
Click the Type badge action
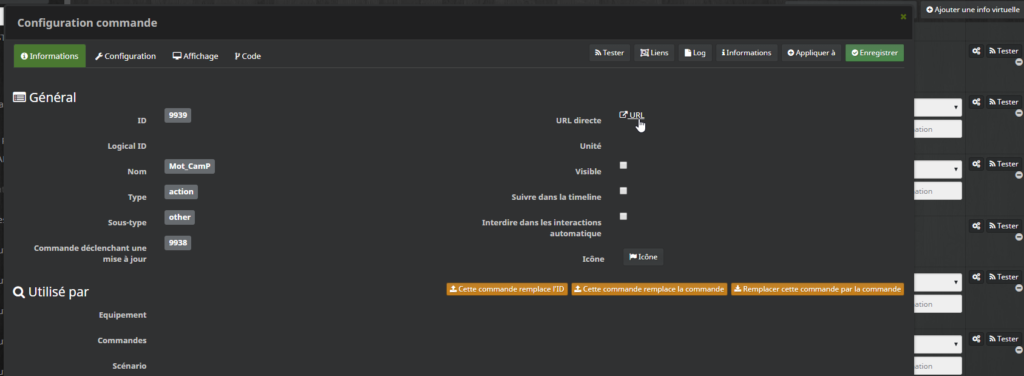(x=181, y=192)
